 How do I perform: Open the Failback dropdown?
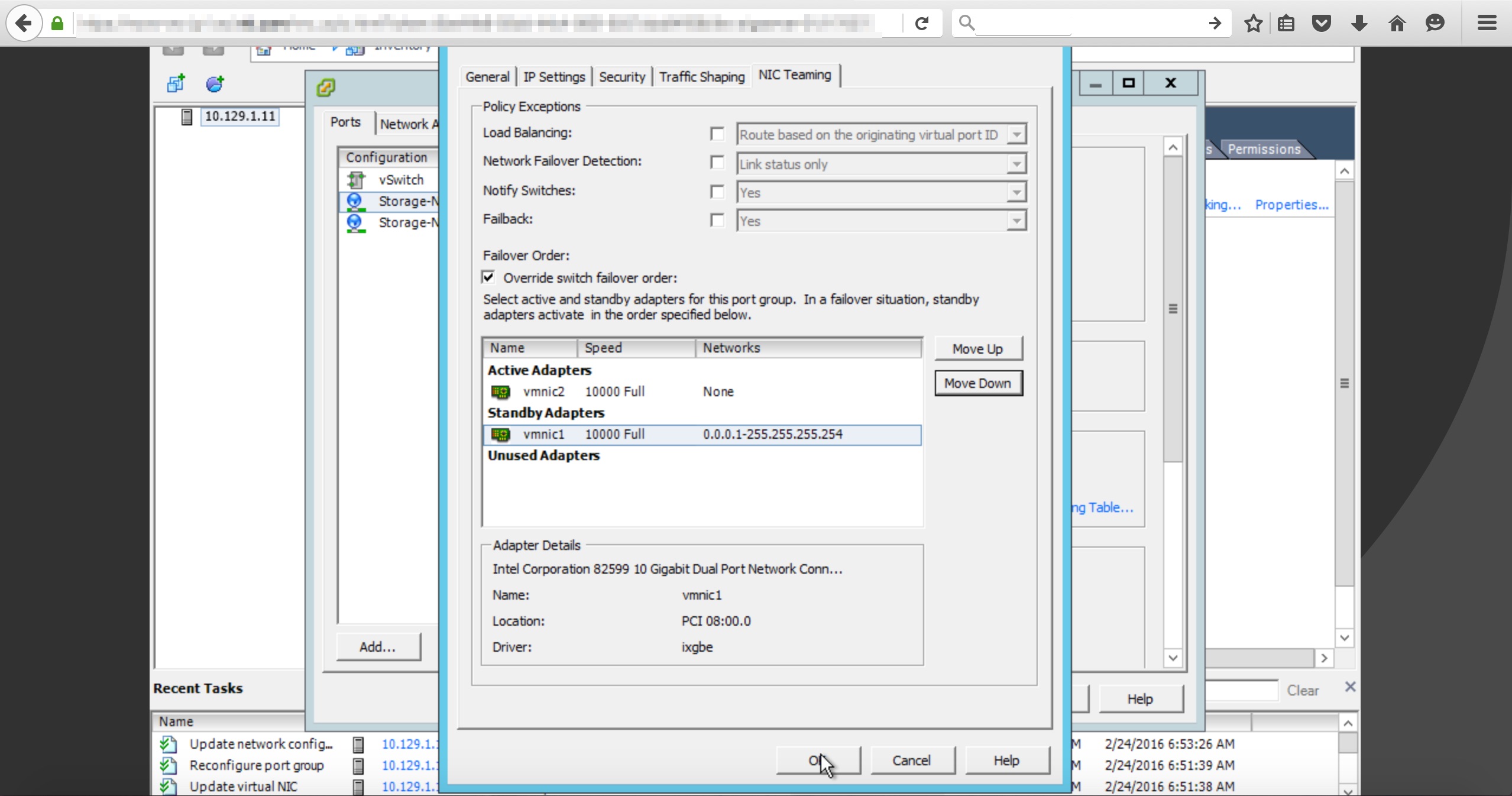[1016, 221]
